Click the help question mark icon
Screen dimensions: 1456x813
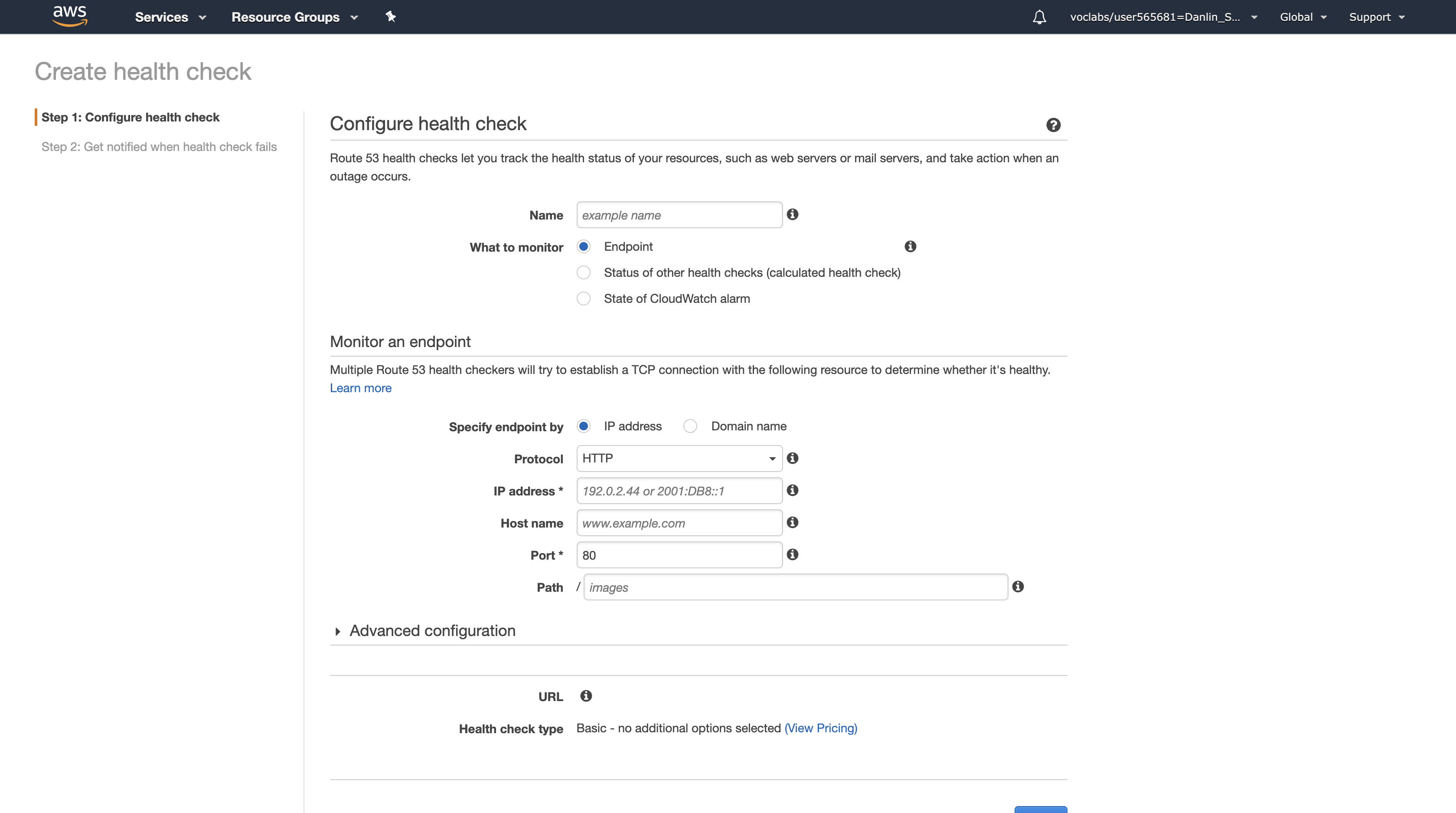tap(1053, 125)
